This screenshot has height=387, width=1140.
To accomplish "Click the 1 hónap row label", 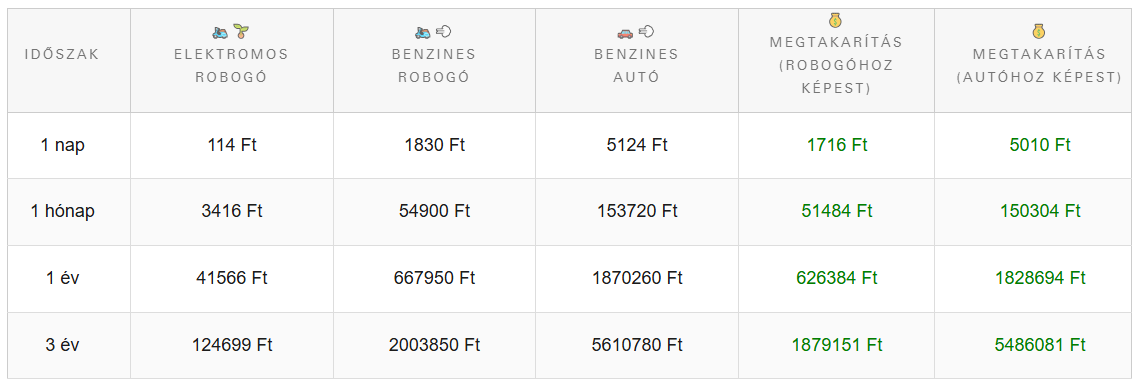I will 63,212.
